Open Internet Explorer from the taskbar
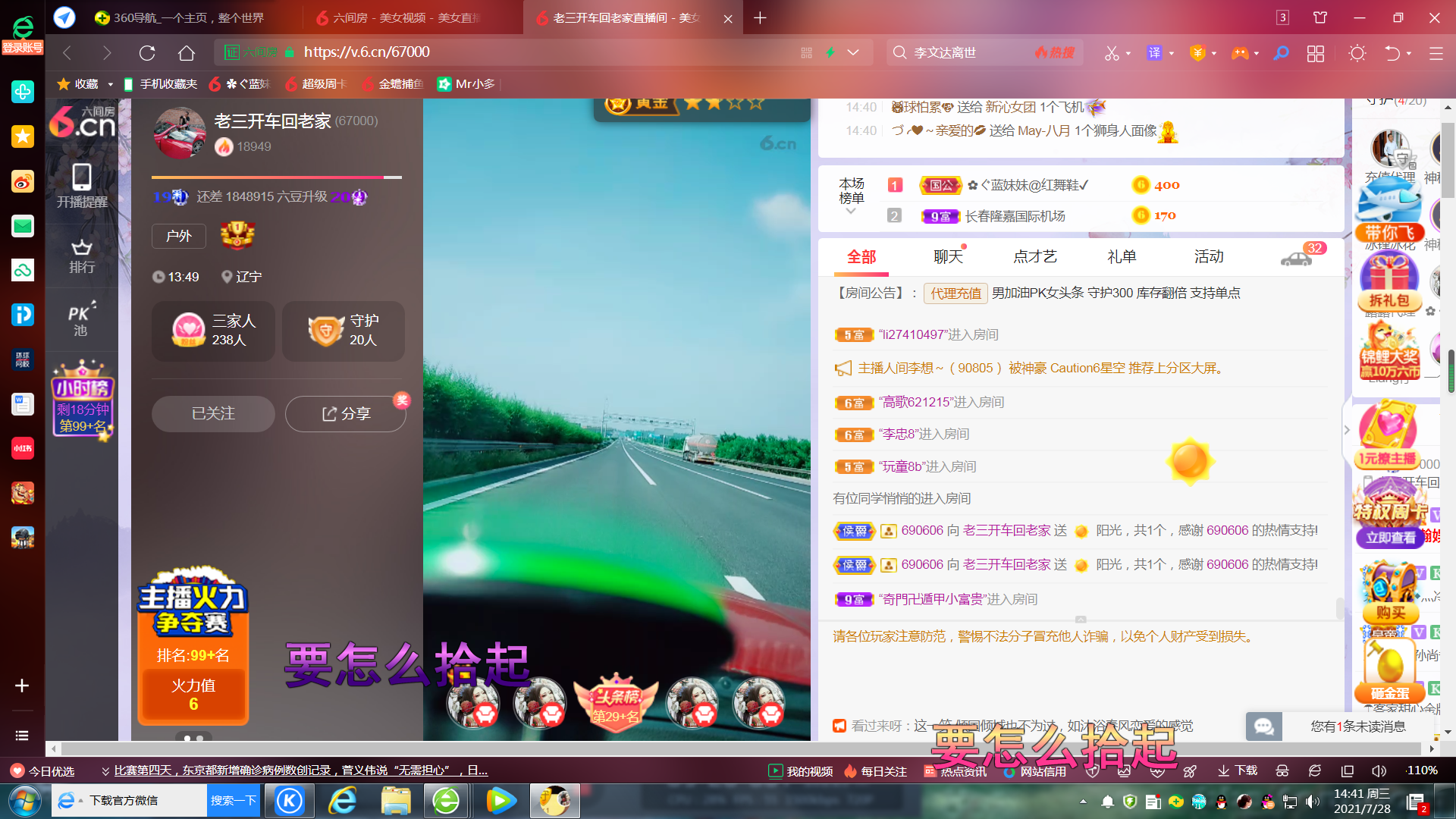The image size is (1456, 819). [343, 801]
